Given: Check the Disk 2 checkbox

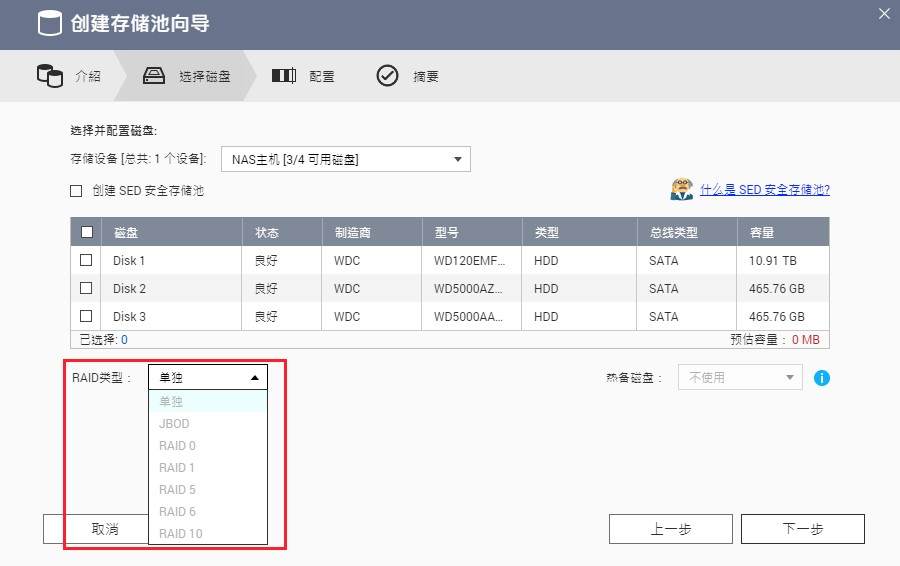Looking at the screenshot, I should 86,288.
